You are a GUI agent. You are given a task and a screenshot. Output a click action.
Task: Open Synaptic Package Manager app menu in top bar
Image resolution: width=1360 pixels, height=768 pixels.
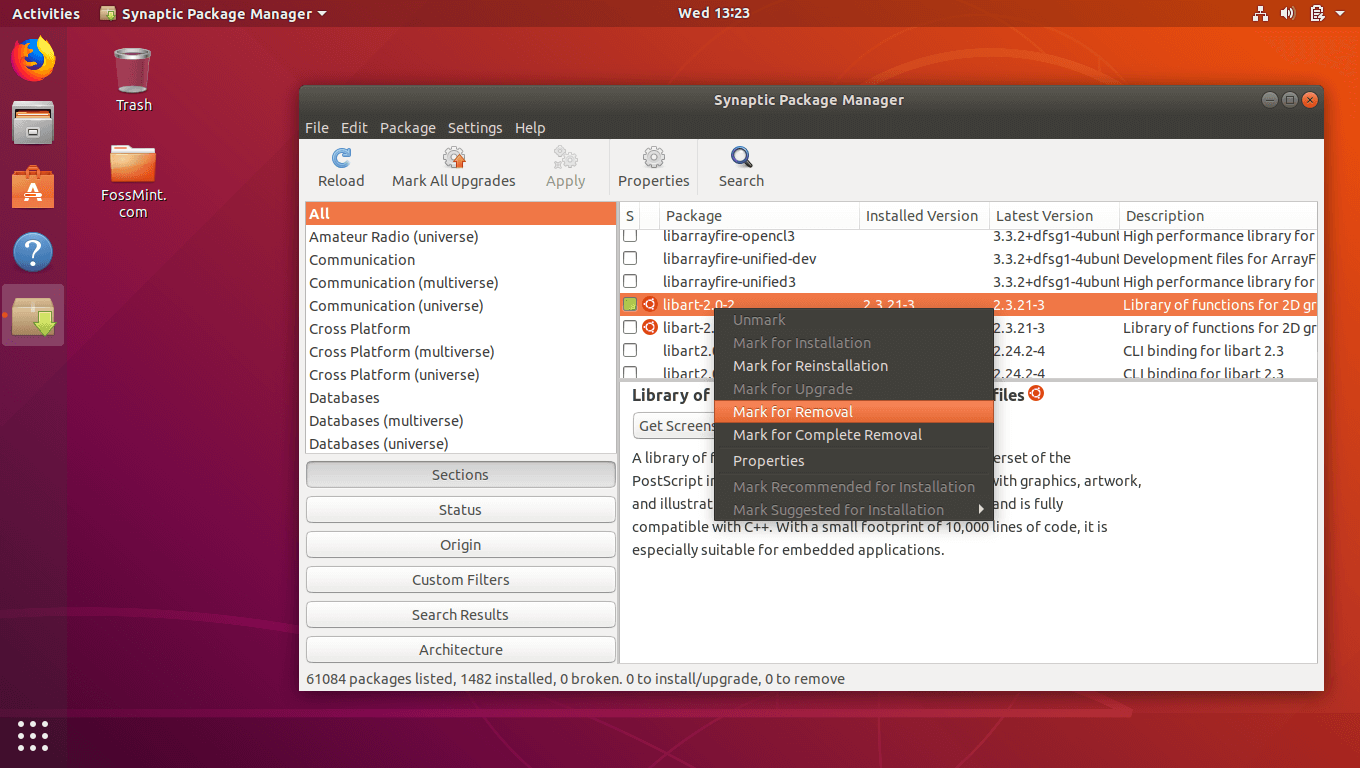[x=214, y=13]
